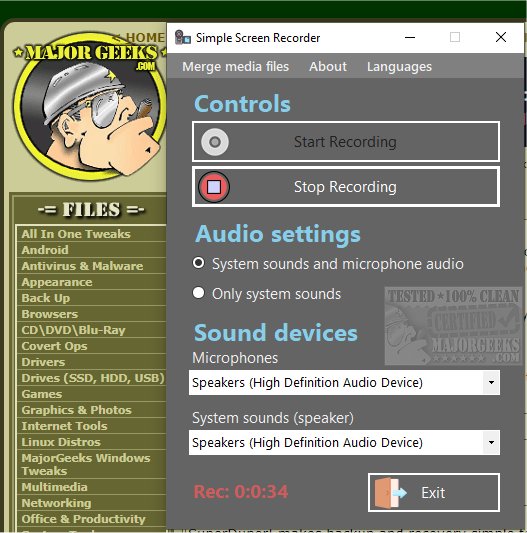Click the Stop Recording button label

click(345, 187)
